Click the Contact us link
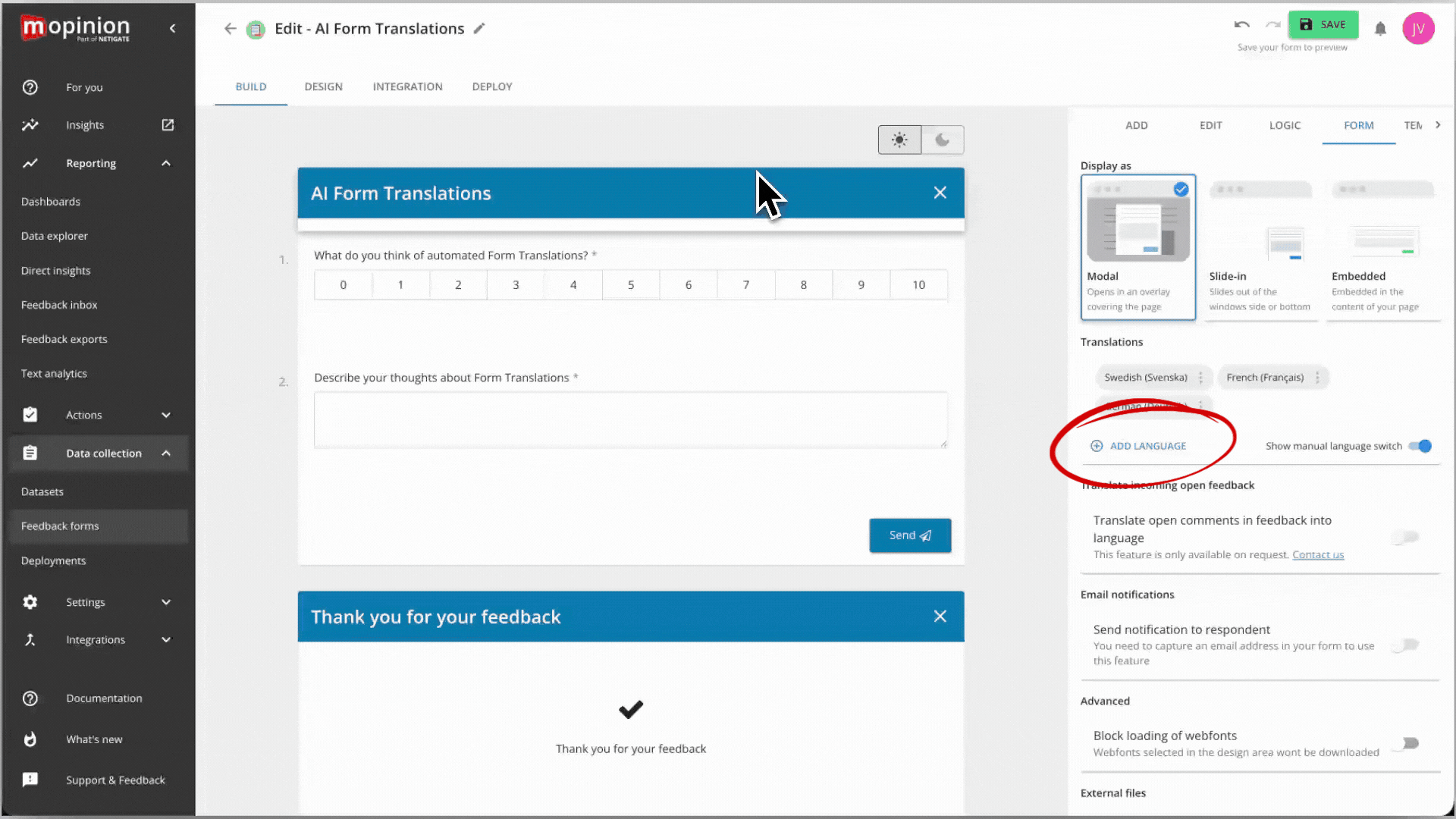 1318,555
